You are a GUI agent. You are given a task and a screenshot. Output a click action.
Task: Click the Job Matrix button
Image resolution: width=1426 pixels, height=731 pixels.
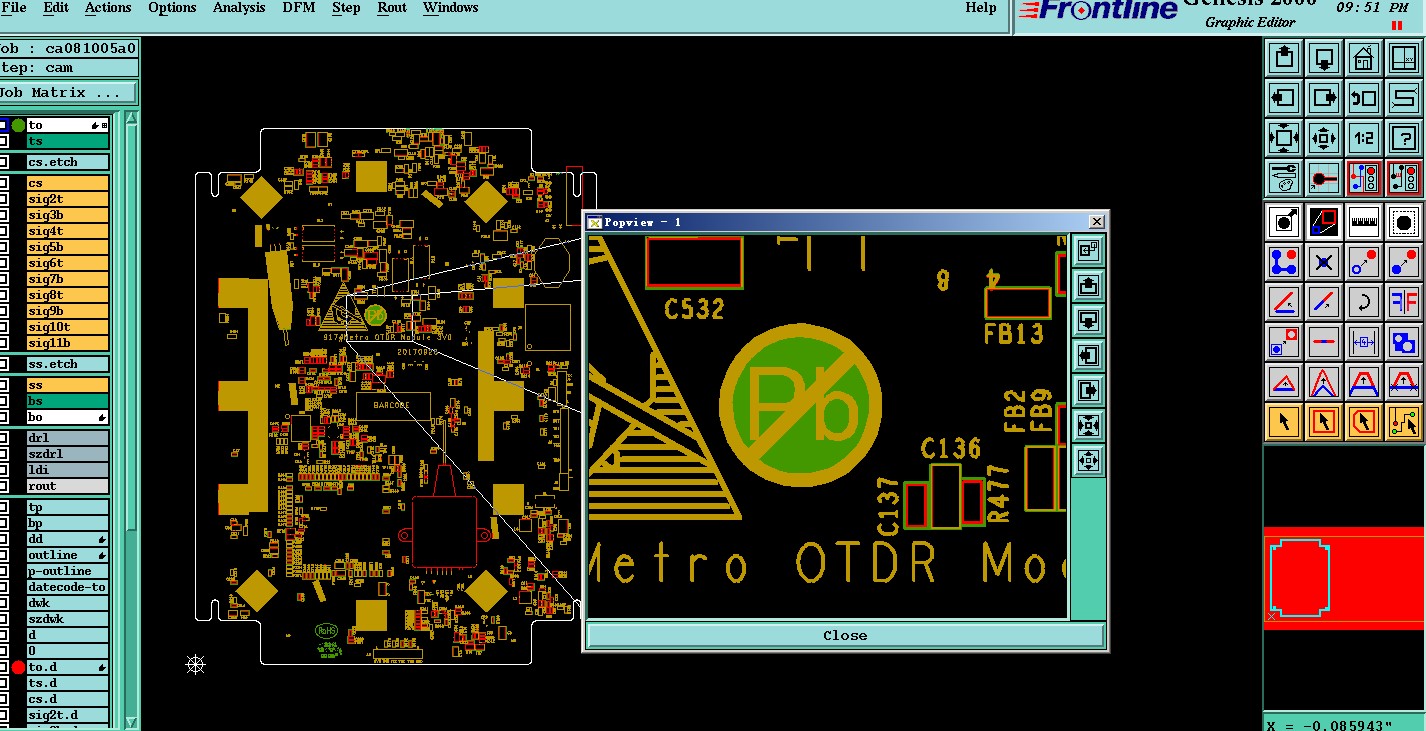point(68,92)
